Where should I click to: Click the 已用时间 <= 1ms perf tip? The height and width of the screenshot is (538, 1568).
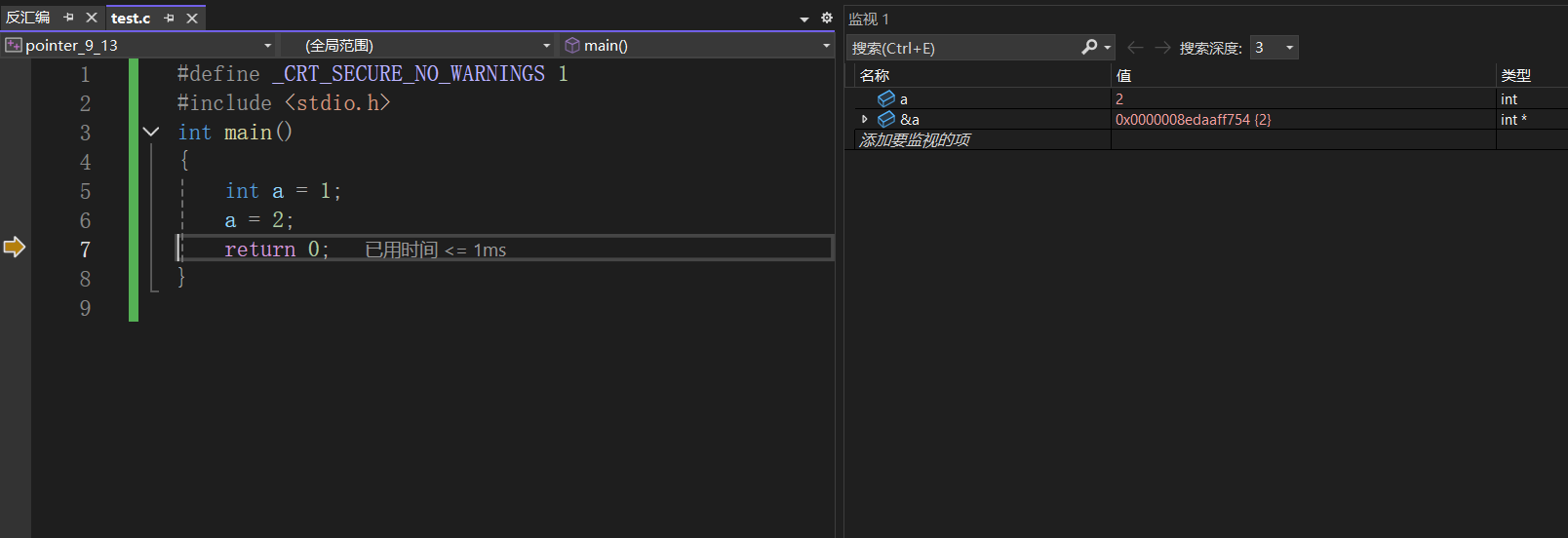pos(436,250)
